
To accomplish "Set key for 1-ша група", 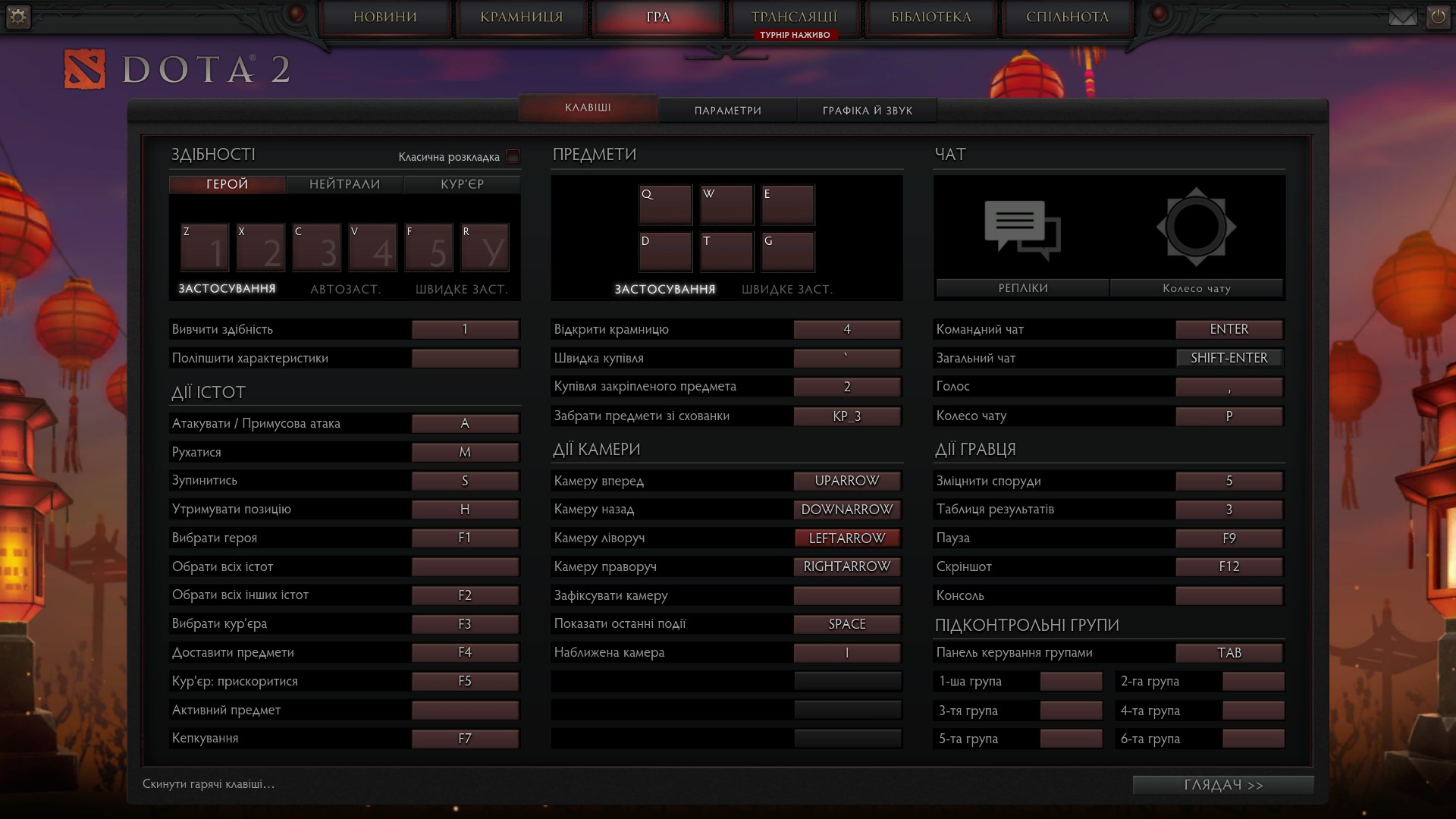I will [x=1071, y=681].
